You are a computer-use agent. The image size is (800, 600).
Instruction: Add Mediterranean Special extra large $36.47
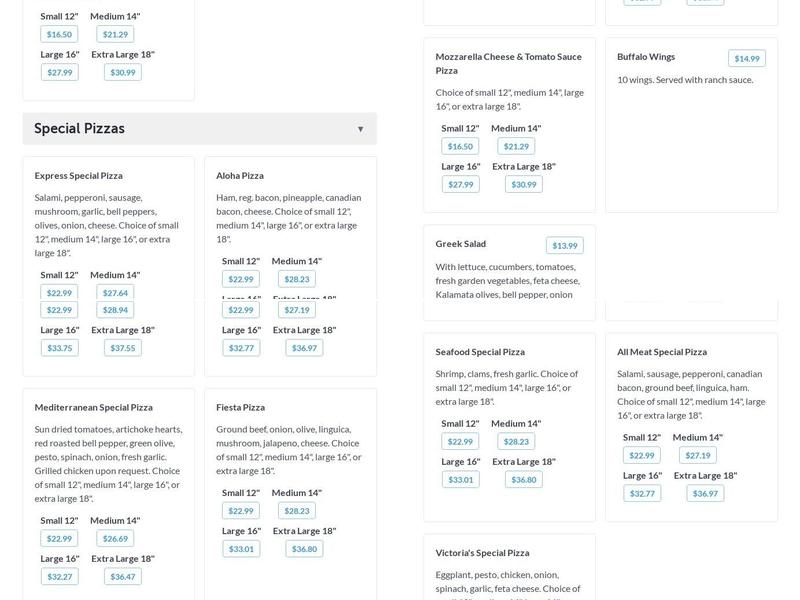(x=122, y=576)
